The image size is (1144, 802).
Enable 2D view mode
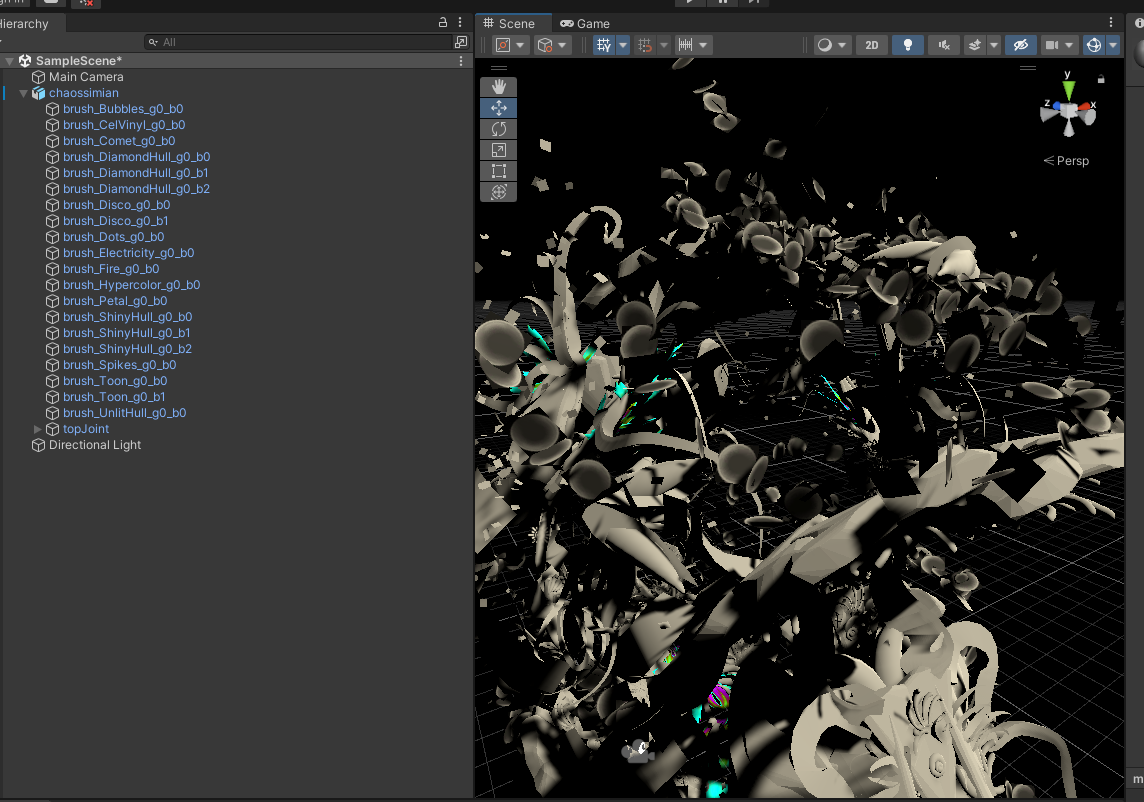[x=871, y=44]
